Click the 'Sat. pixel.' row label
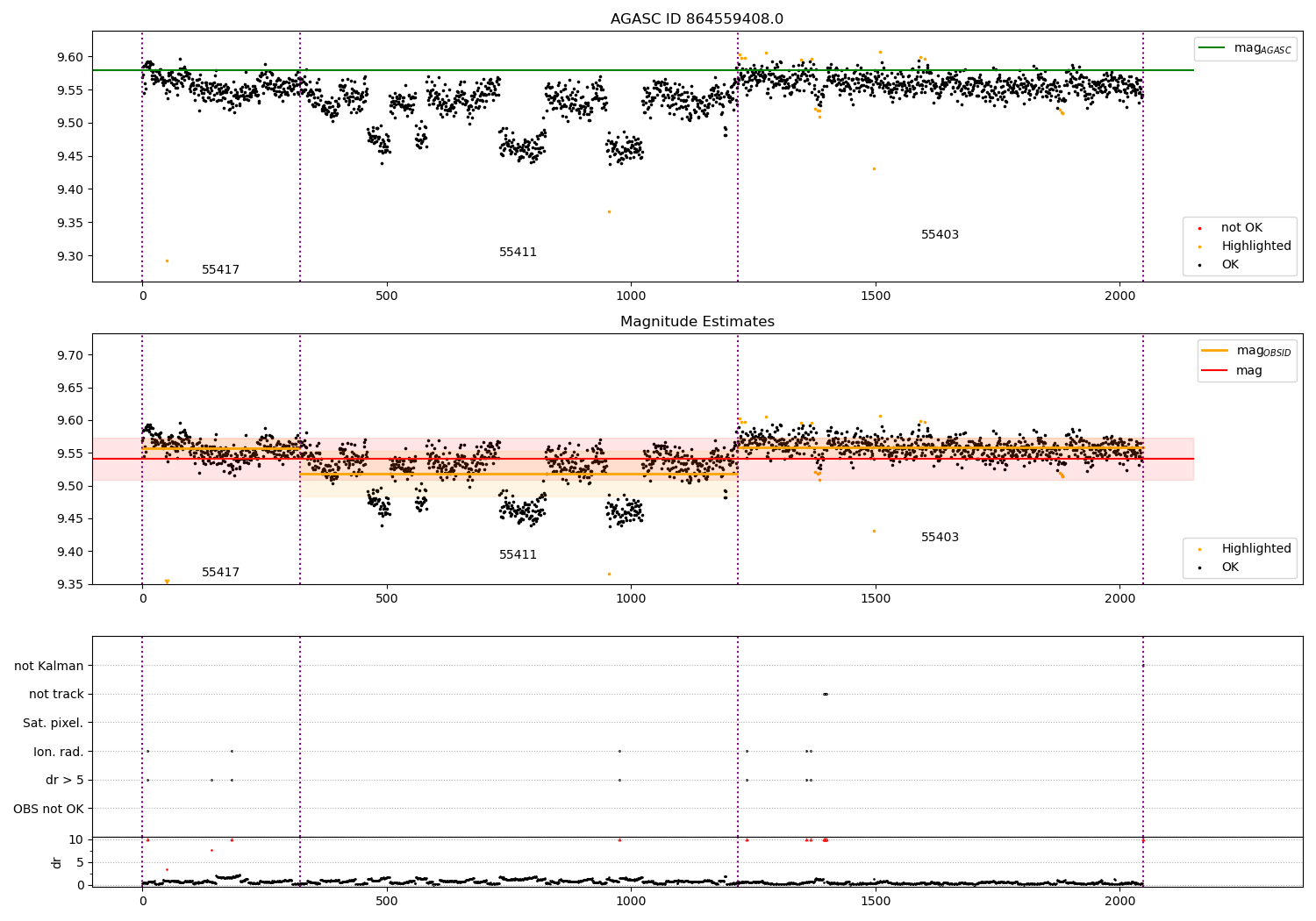The height and width of the screenshot is (921, 1316). [x=54, y=724]
